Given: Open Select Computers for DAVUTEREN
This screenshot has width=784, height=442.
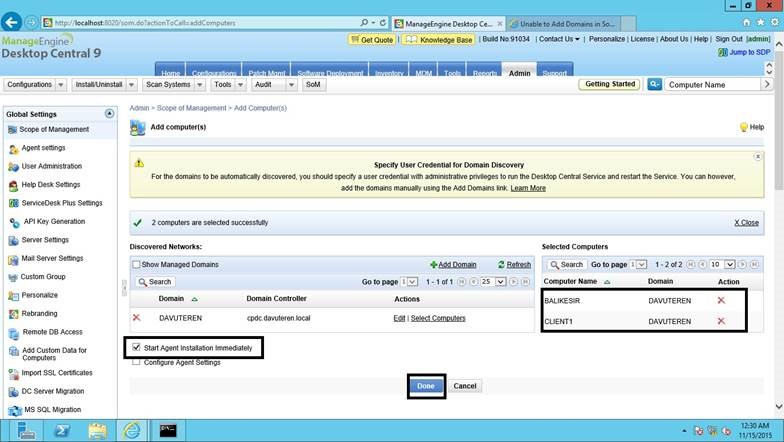Looking at the screenshot, I should (438, 318).
